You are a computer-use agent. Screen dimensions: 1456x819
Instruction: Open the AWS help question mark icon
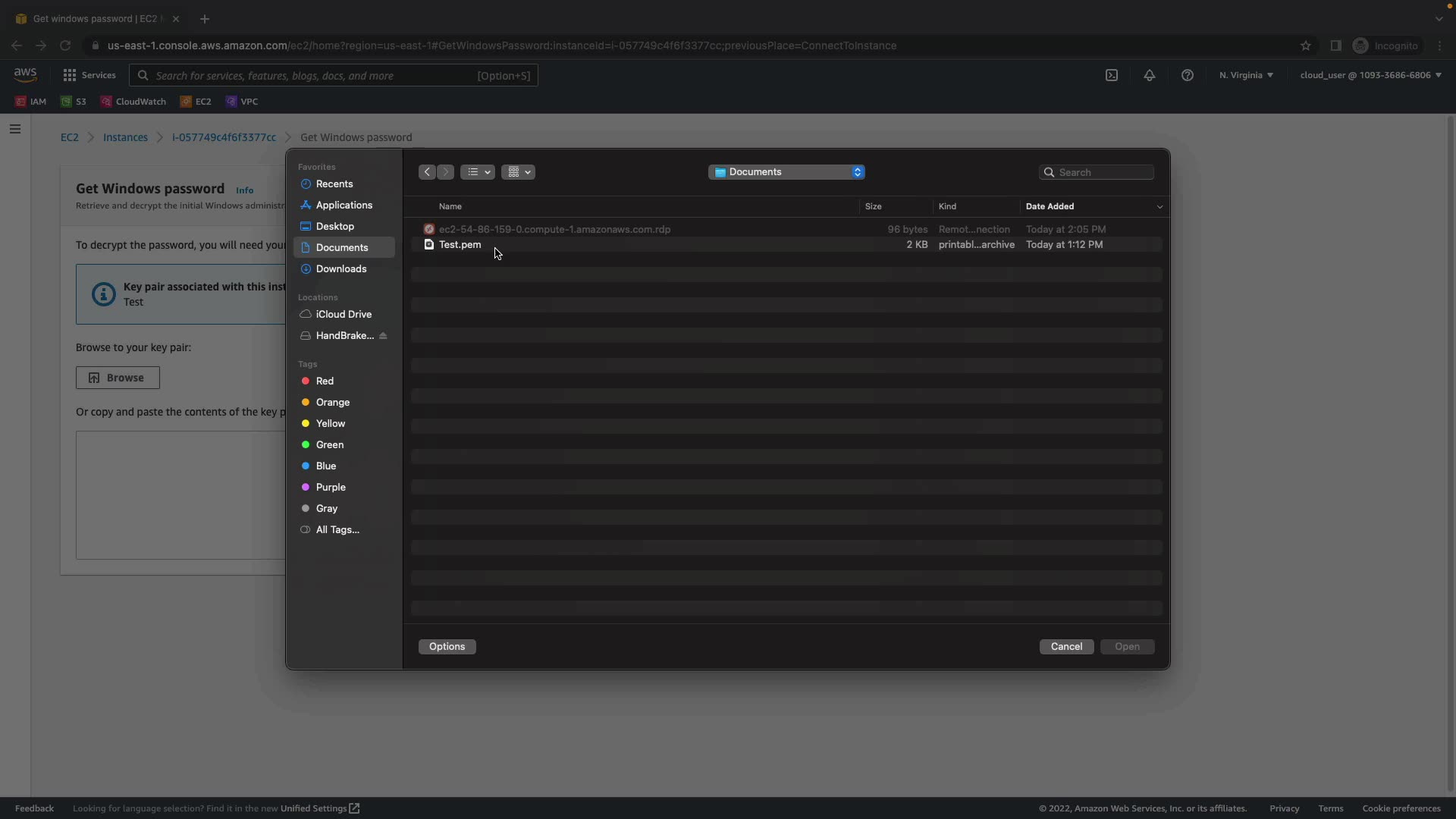point(1188,75)
